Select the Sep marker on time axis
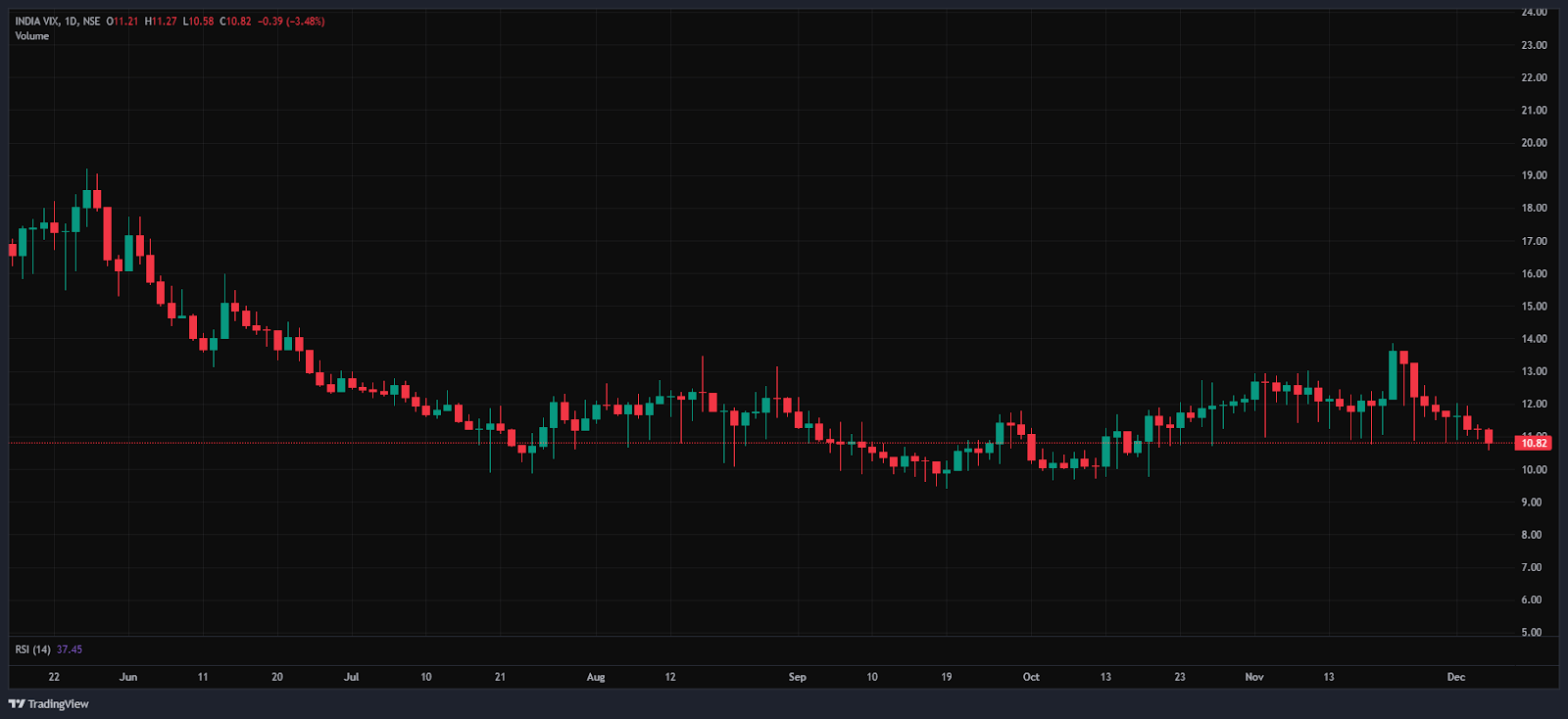Viewport: 1568px width, 719px height. point(798,677)
